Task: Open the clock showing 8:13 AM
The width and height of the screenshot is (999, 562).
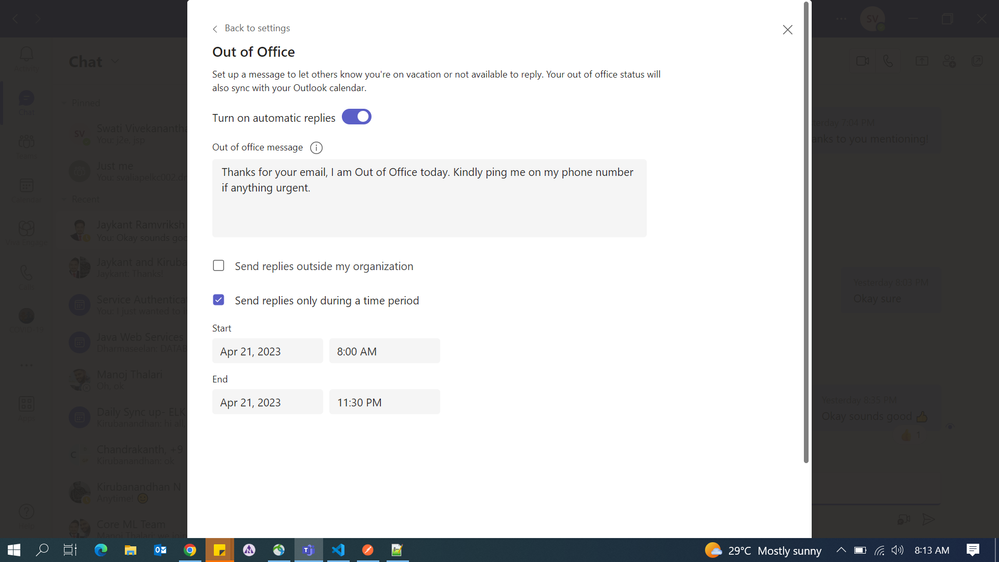Action: 931,550
